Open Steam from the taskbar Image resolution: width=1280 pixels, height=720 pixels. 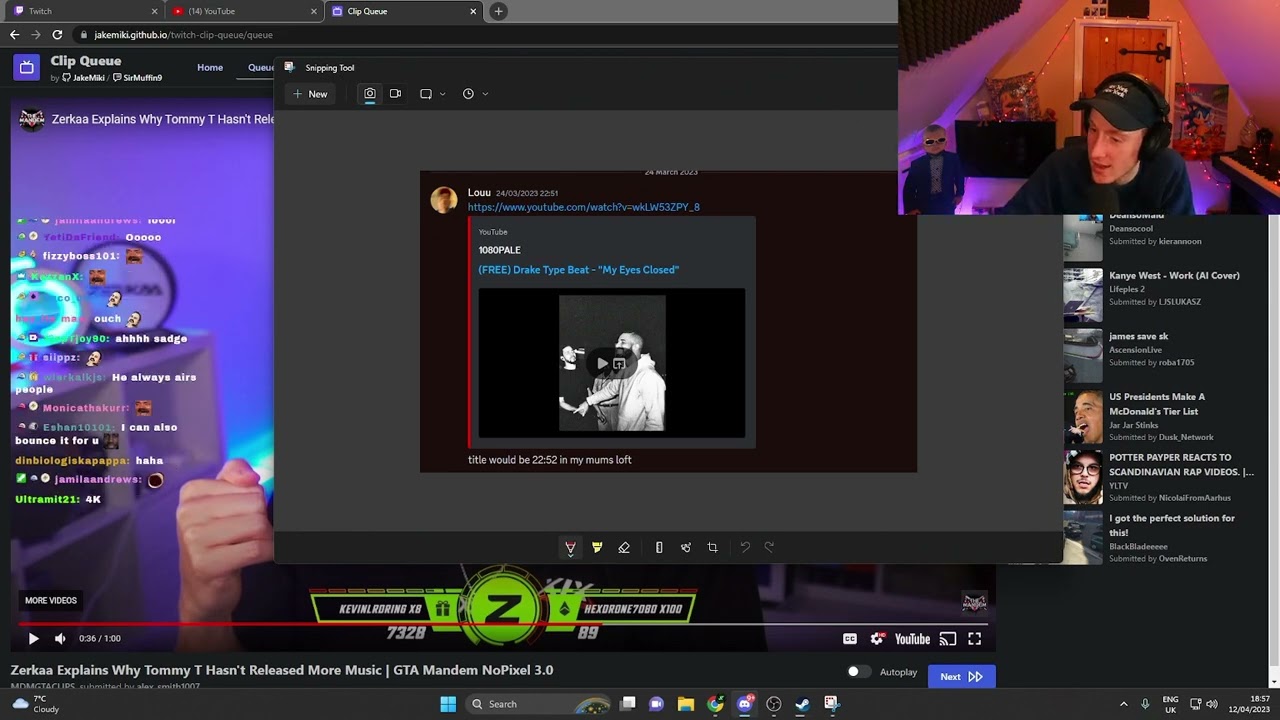tap(802, 704)
